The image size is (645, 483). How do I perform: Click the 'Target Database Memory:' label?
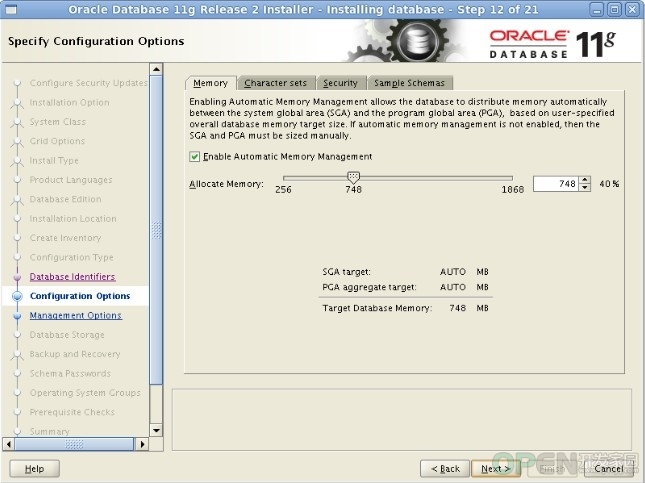tap(377, 308)
